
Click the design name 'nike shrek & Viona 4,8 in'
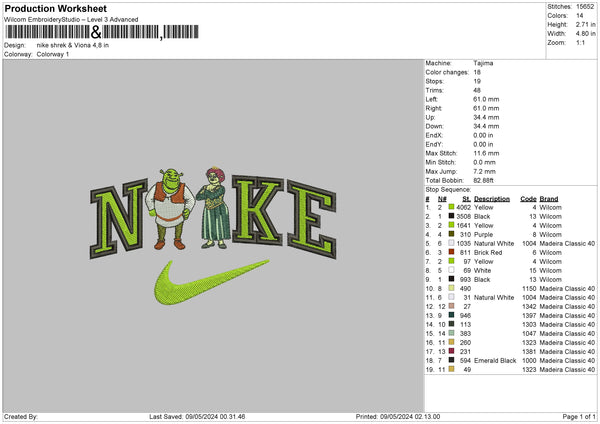pos(73,45)
